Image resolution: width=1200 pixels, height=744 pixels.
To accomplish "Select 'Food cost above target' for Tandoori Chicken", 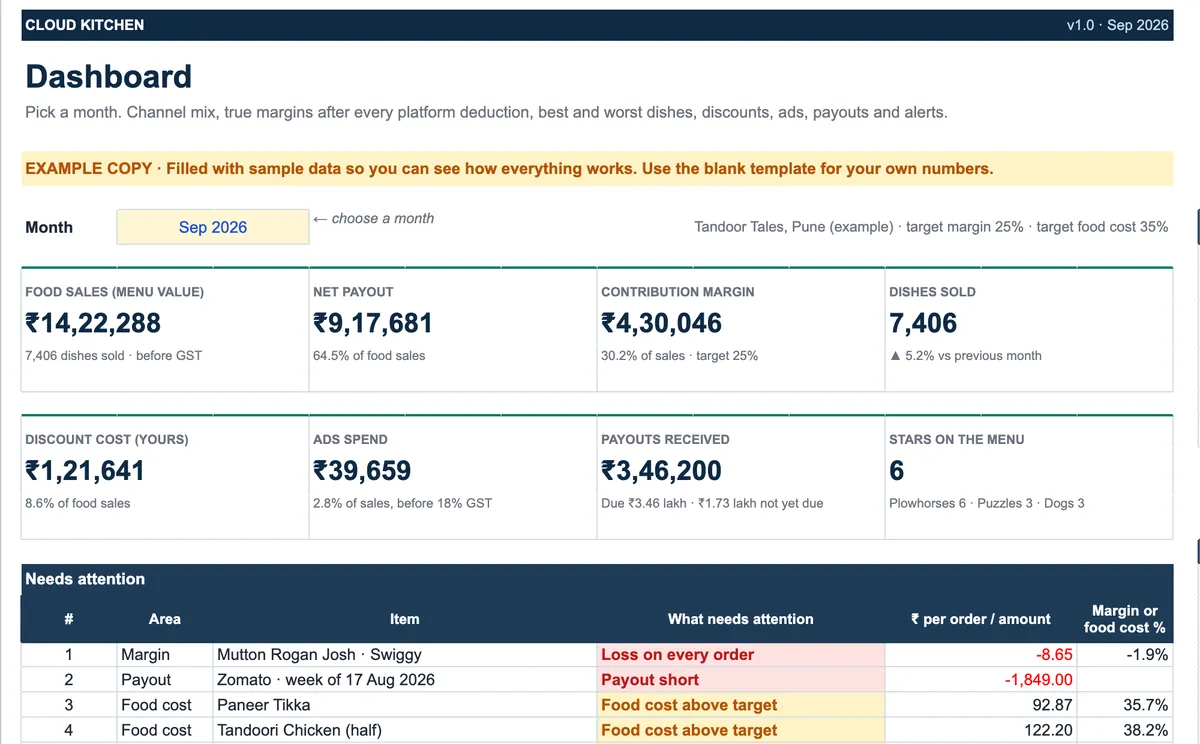I will pyautogui.click(x=740, y=730).
